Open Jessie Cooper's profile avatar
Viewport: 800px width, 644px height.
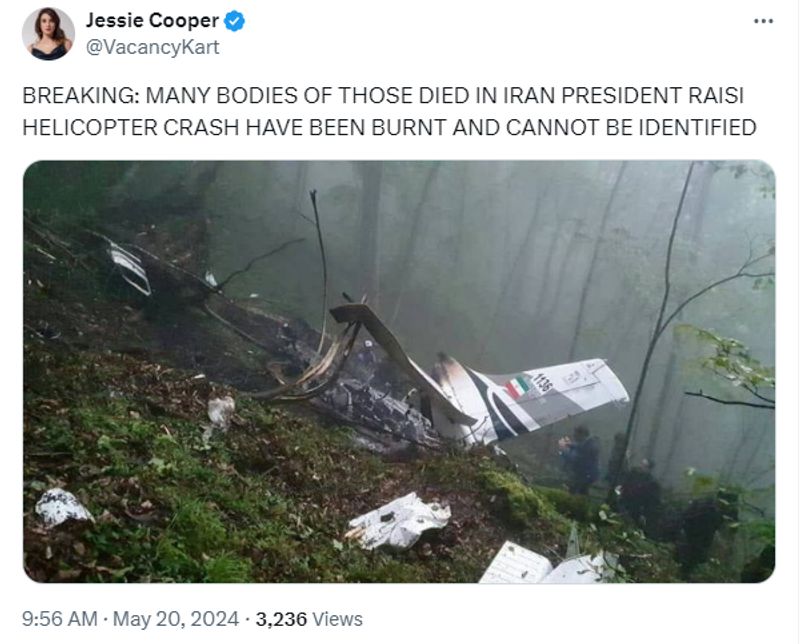click(48, 33)
